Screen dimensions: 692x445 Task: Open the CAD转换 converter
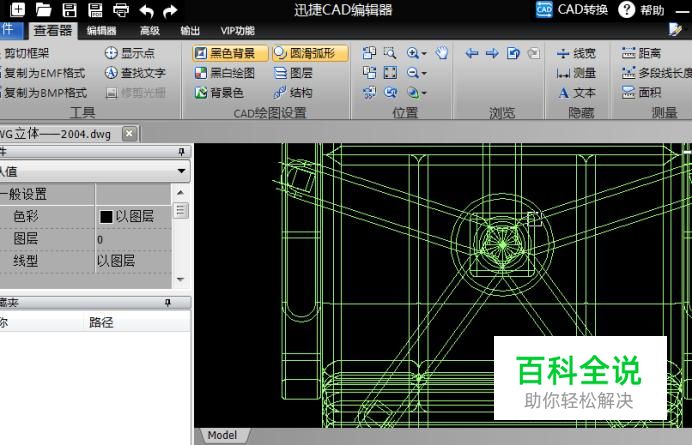[572, 9]
